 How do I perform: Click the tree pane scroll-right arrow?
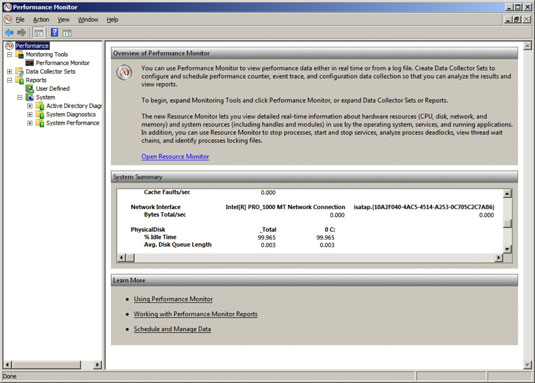[97, 365]
